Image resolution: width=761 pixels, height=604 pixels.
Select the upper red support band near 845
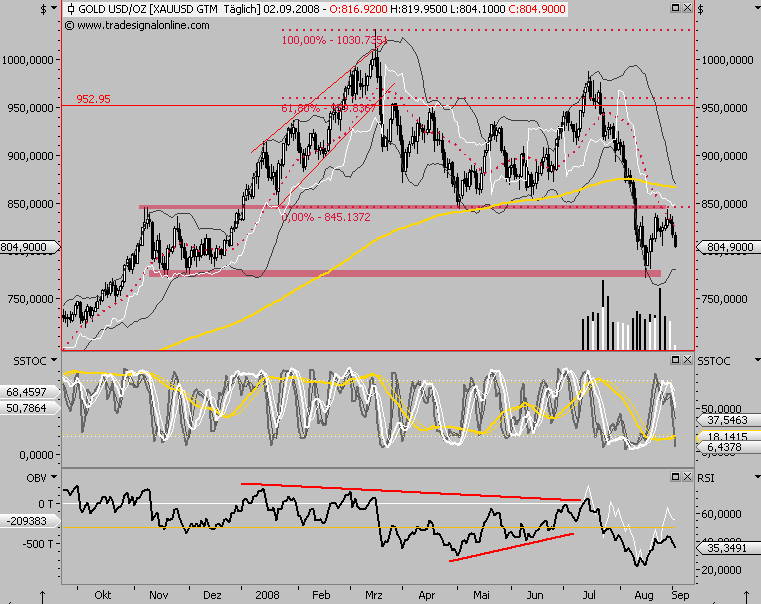coord(402,207)
